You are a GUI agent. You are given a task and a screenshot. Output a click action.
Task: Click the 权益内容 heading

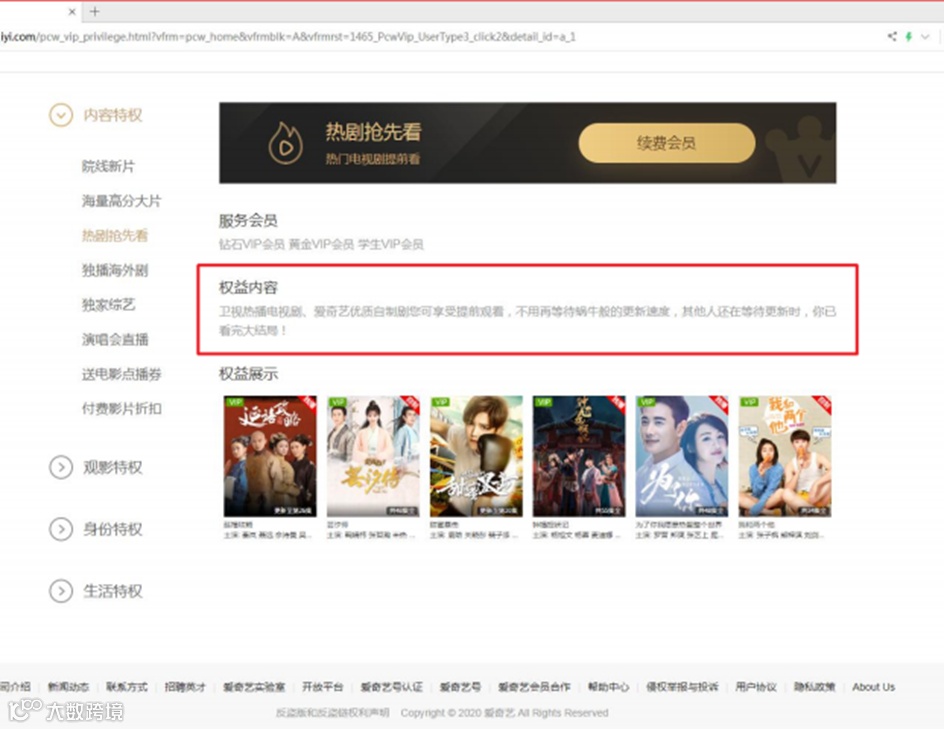click(248, 288)
